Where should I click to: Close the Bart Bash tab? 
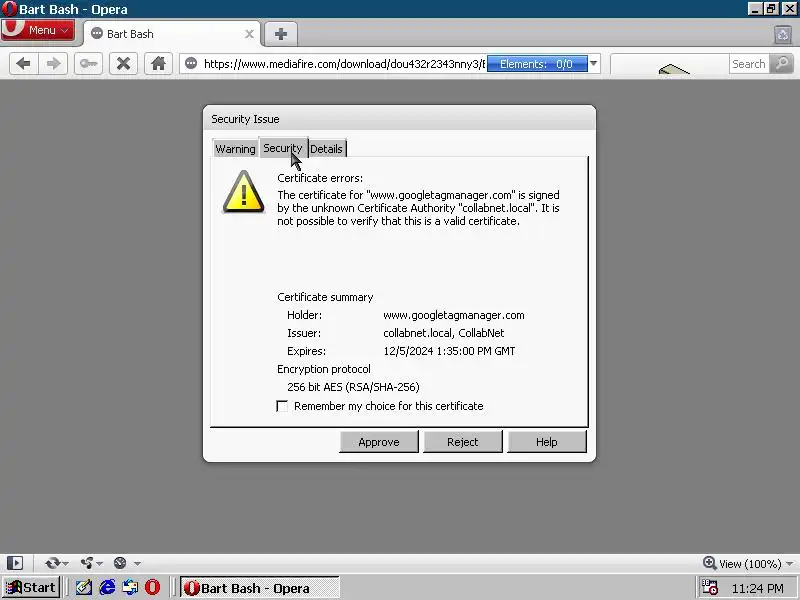pos(249,34)
